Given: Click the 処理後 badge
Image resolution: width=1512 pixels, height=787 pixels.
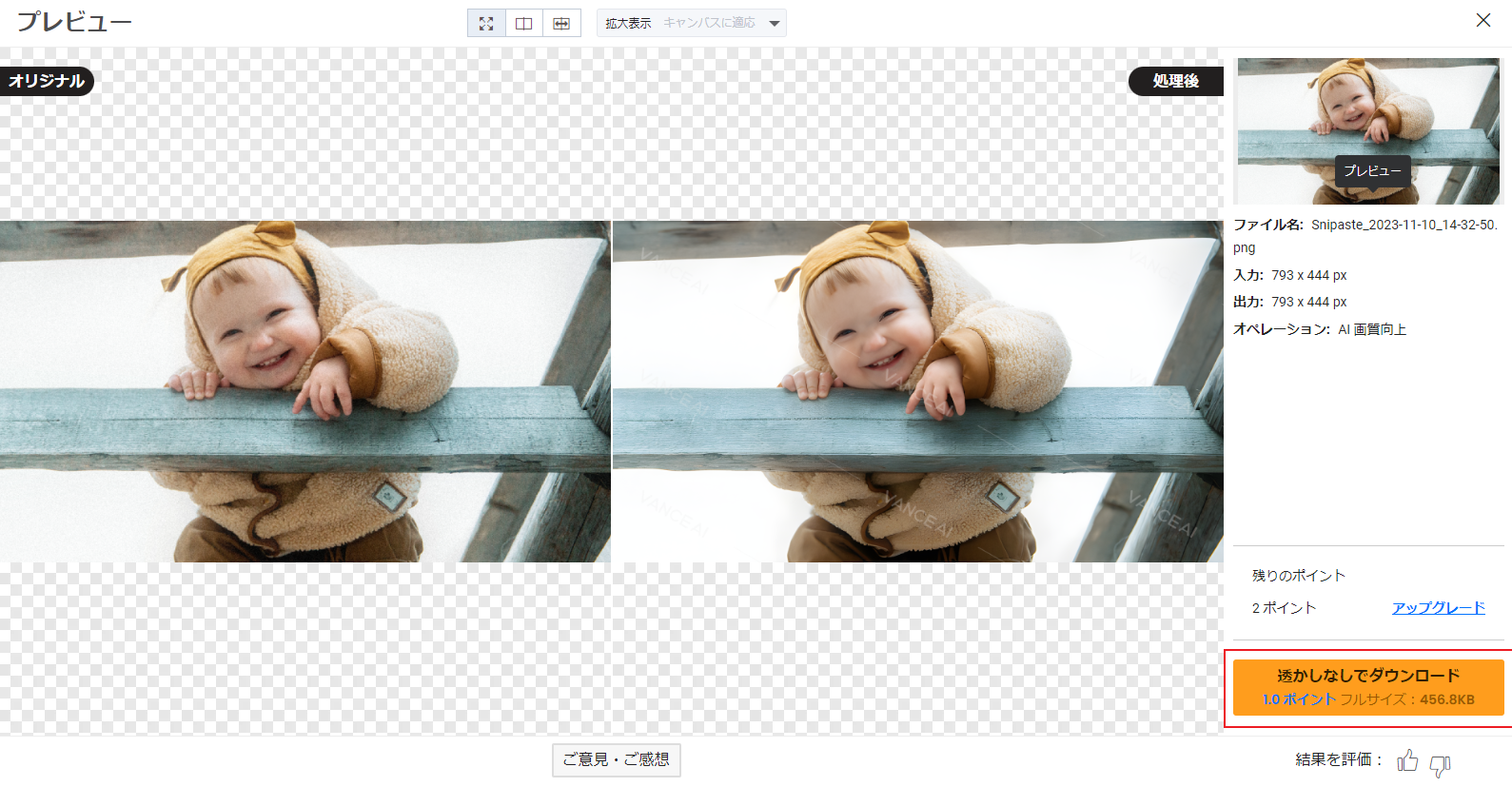Looking at the screenshot, I should [x=1175, y=81].
